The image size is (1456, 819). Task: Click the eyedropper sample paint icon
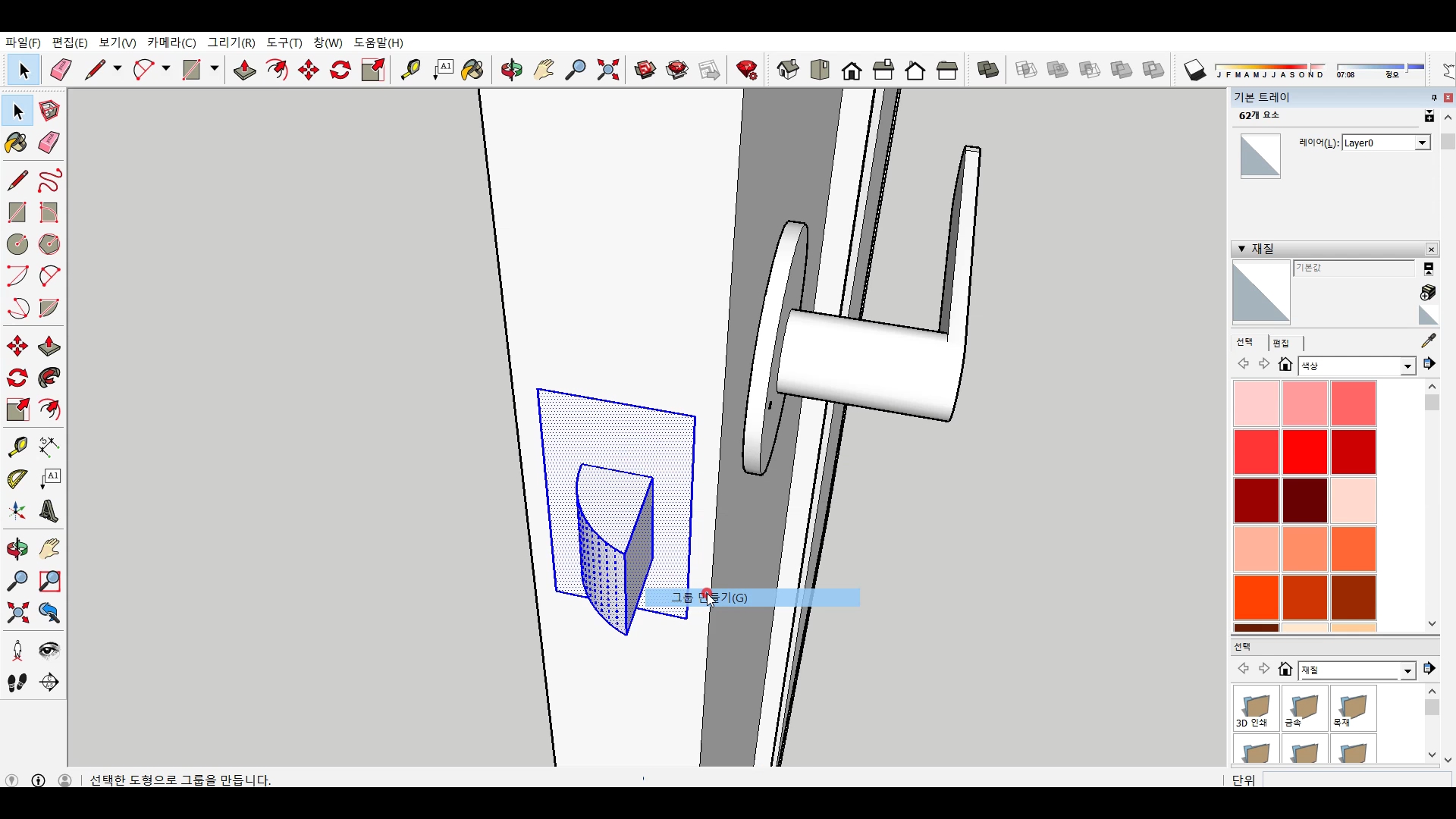[x=1429, y=340]
